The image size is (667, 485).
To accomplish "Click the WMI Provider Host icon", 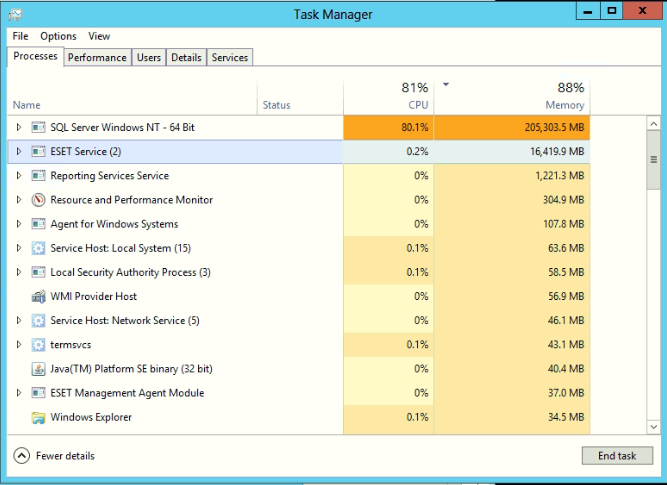I will 38,297.
